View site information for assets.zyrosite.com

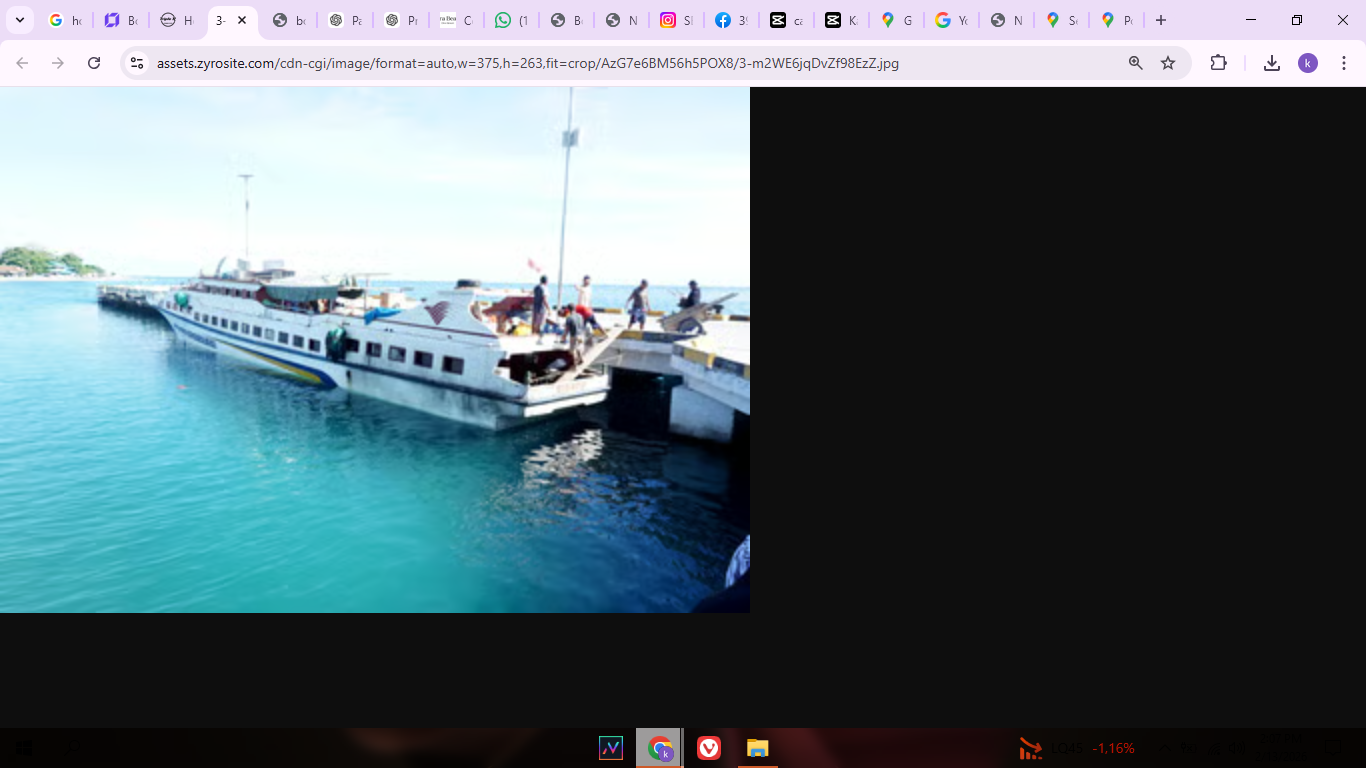coord(137,63)
